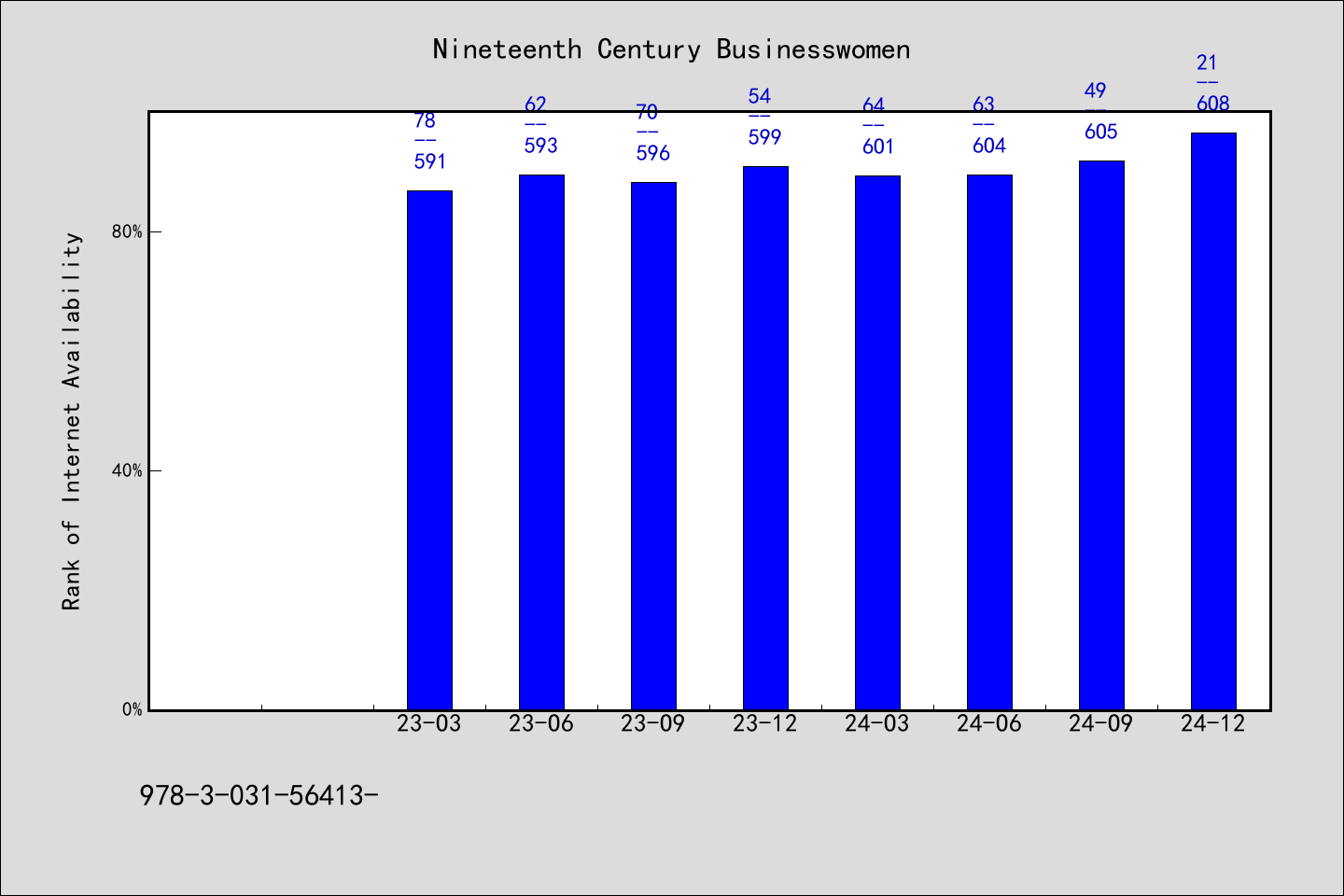Select the 24-09 bar

click(x=1101, y=435)
